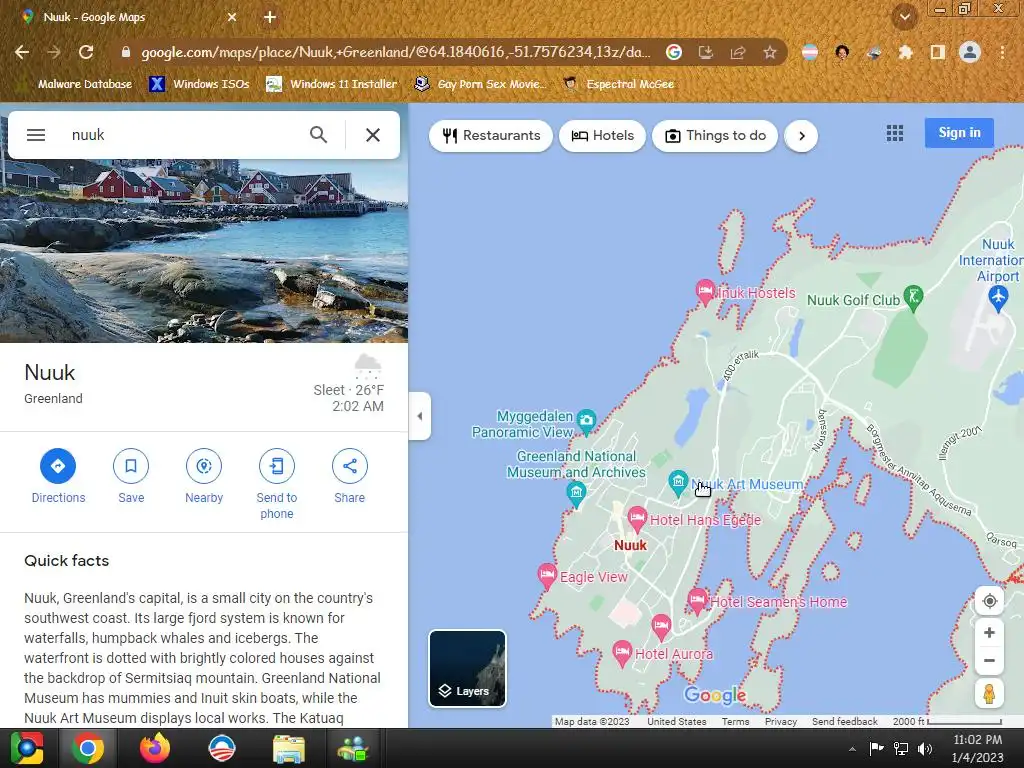Viewport: 1024px width, 768px height.
Task: Click the volume speaker tray icon
Action: pos(925,749)
